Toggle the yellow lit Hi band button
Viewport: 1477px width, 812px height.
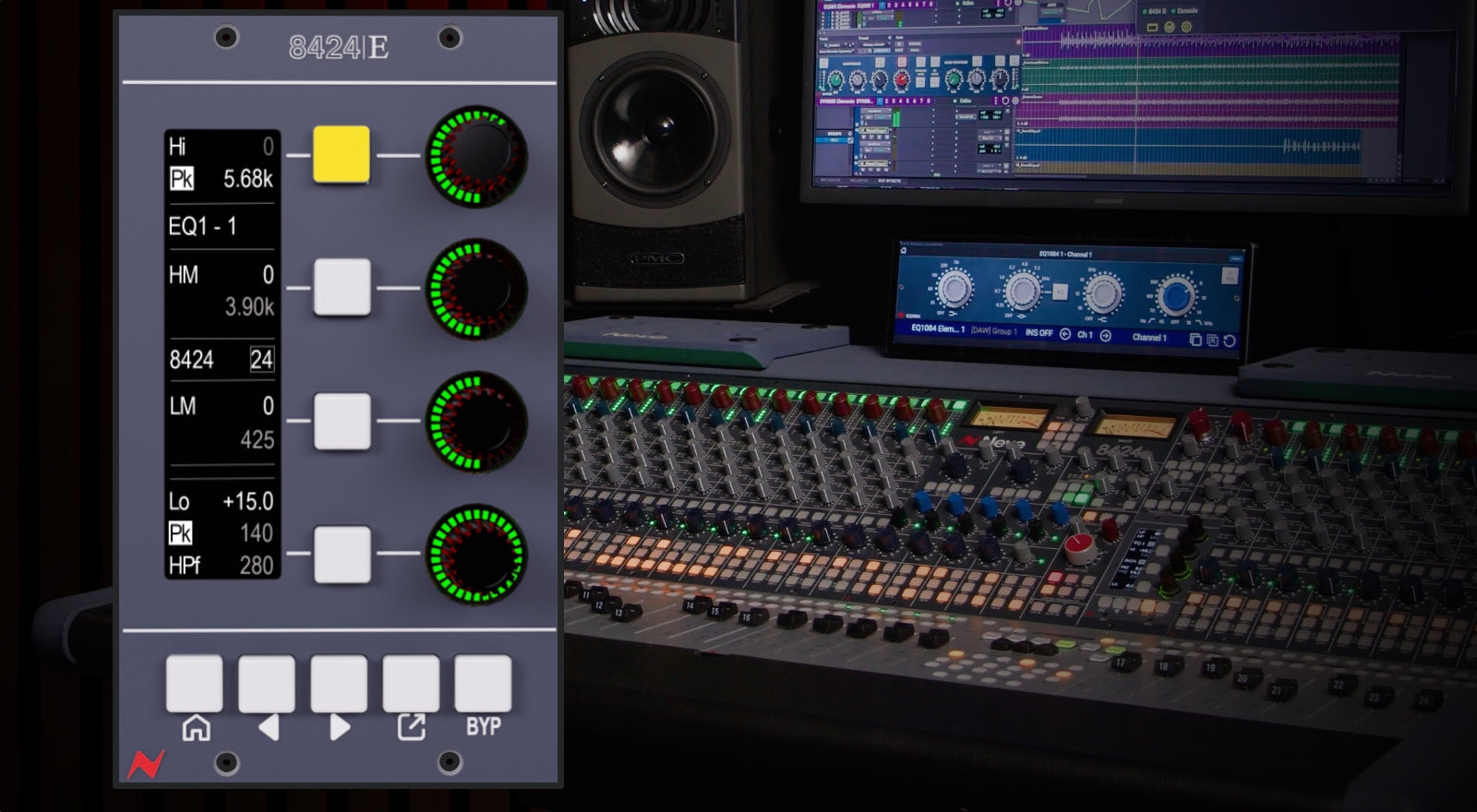pos(342,155)
